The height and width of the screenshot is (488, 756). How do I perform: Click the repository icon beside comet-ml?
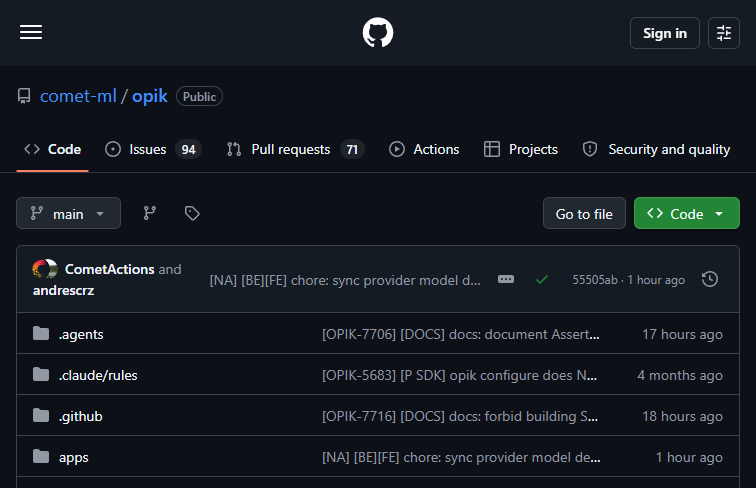pos(24,96)
